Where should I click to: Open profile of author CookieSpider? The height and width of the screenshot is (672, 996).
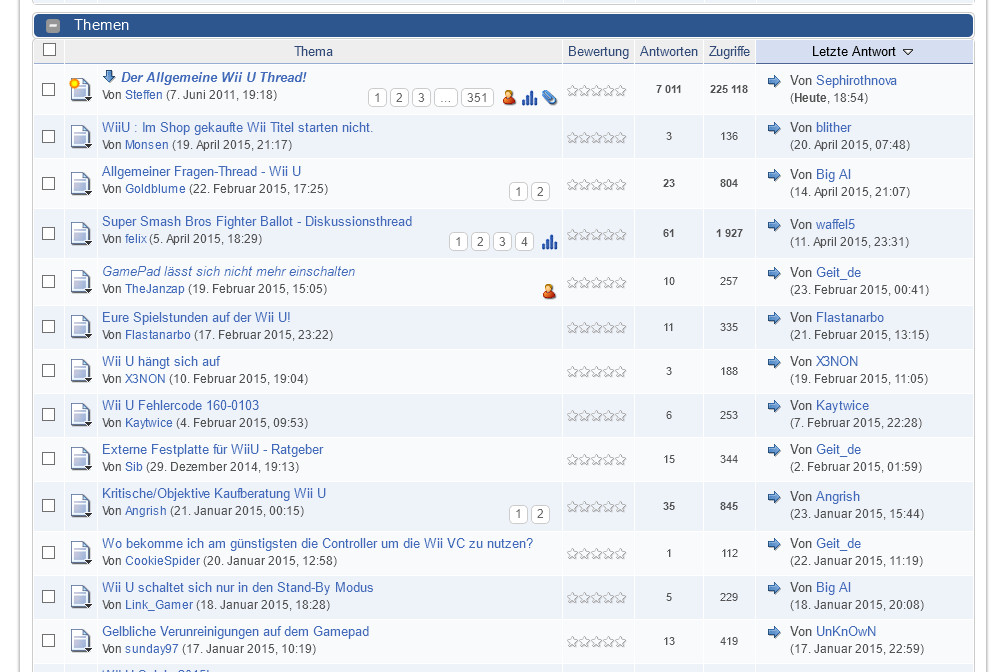(163, 561)
